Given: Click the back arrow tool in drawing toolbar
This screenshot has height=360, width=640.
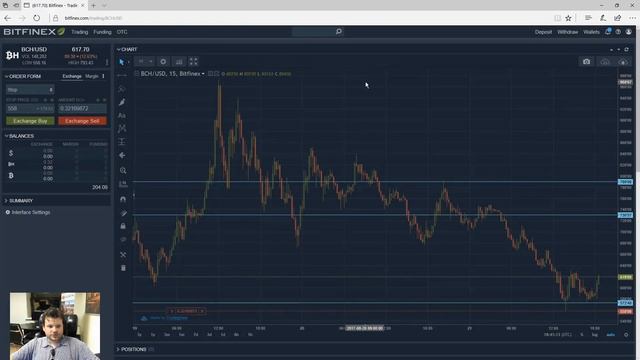Looking at the screenshot, I should [122, 155].
